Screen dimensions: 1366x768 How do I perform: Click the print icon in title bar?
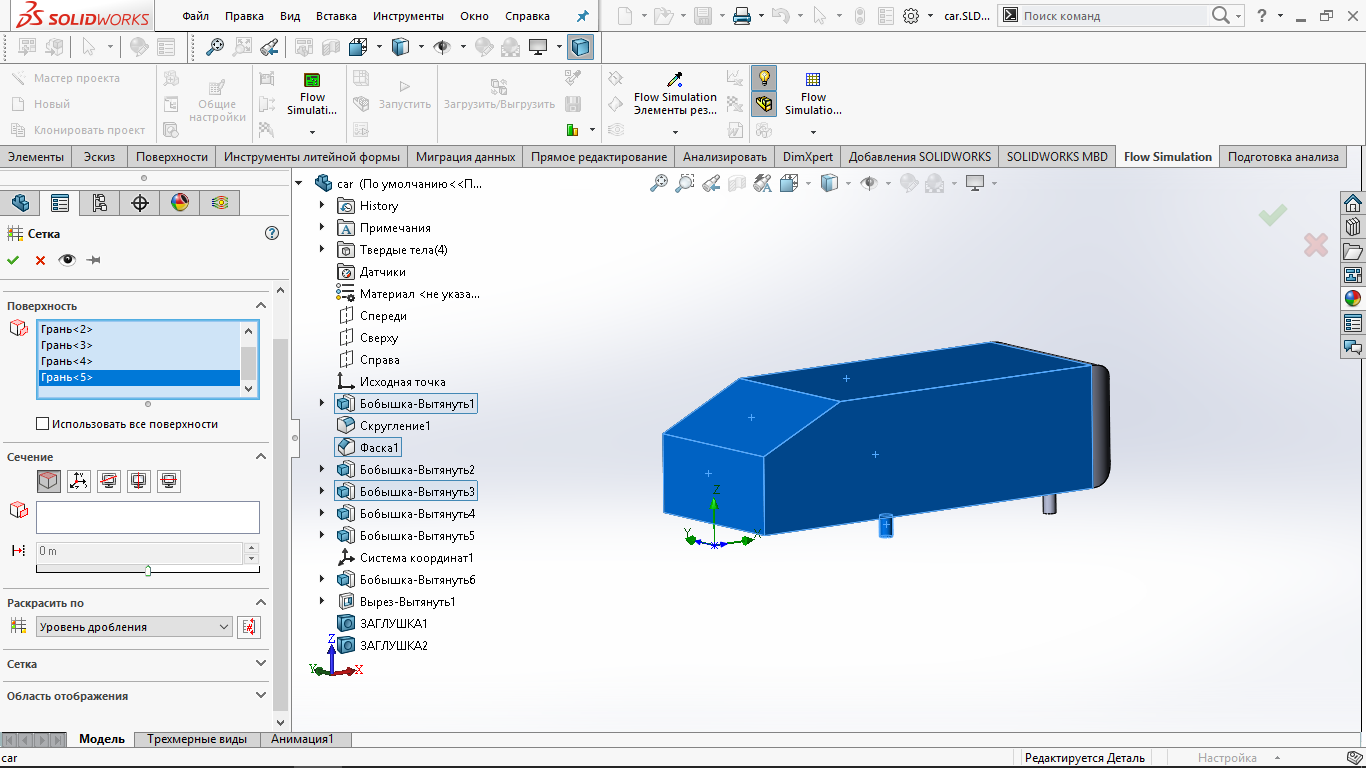(741, 16)
